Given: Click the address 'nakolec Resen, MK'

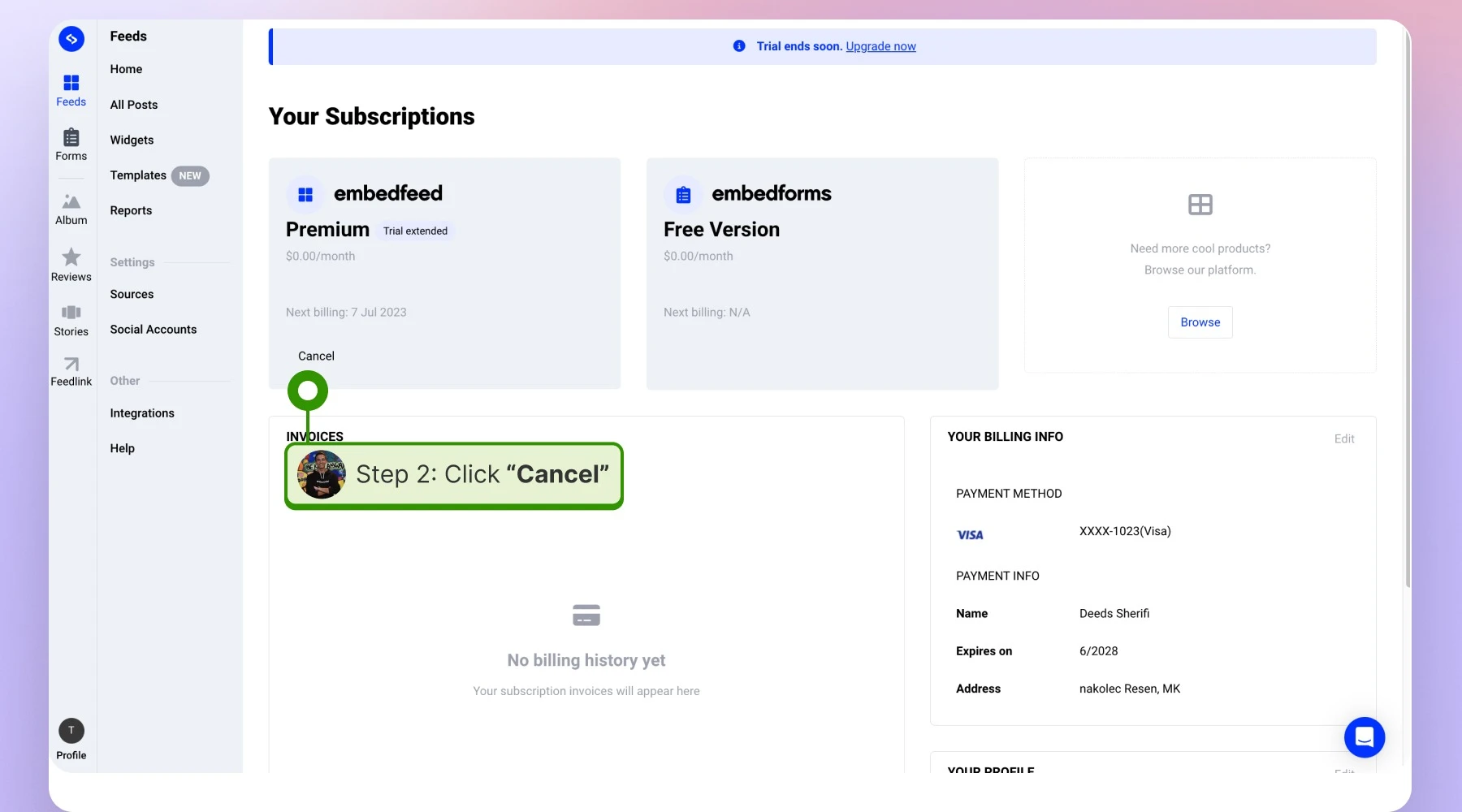Looking at the screenshot, I should (x=1130, y=689).
